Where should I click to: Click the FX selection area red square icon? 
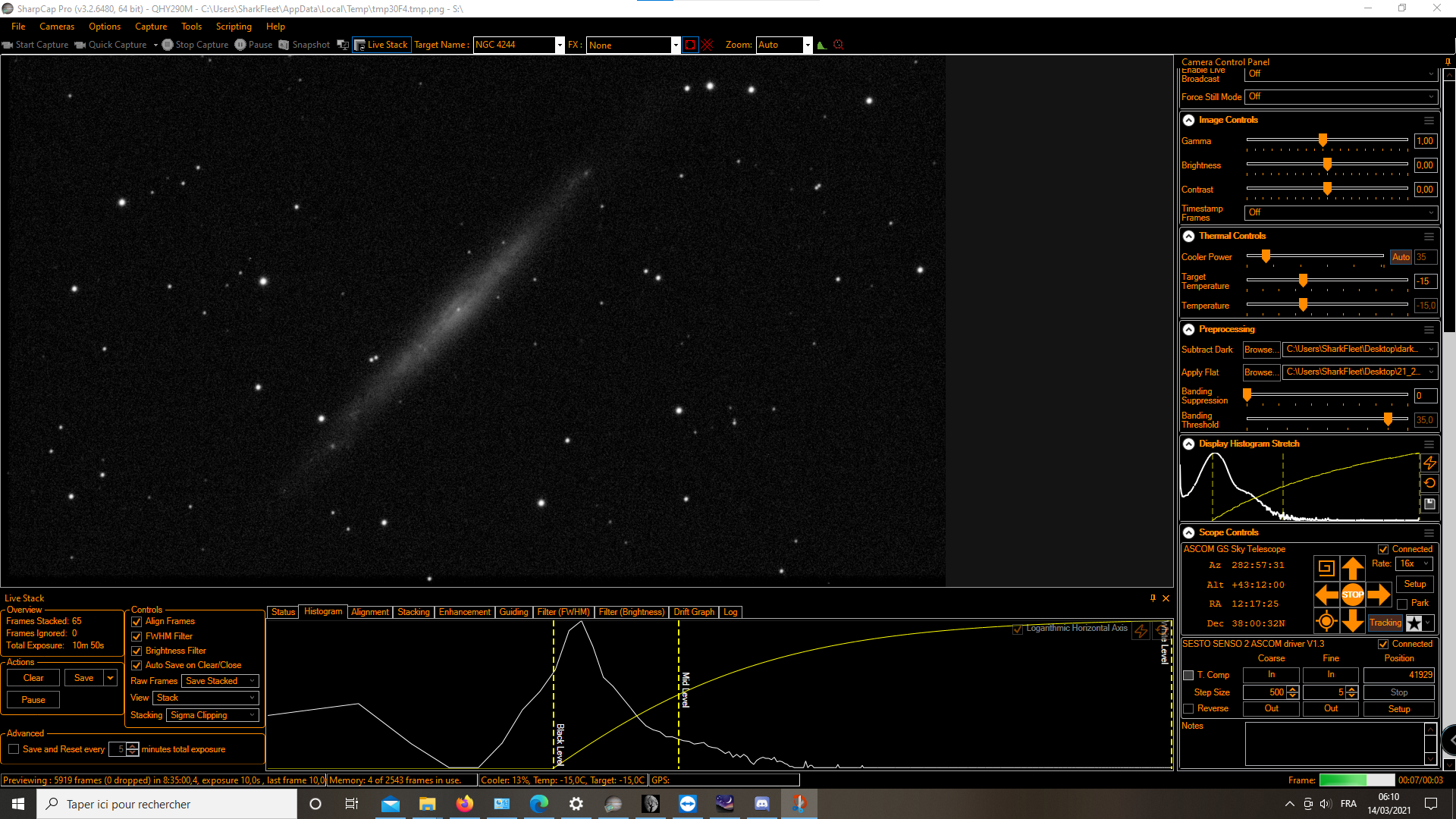(x=689, y=45)
